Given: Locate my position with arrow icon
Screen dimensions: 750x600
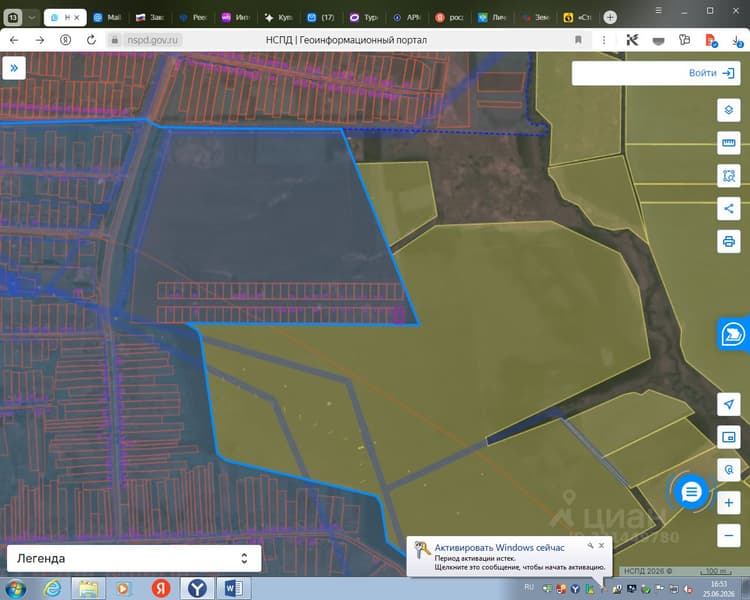Looking at the screenshot, I should pyautogui.click(x=728, y=404).
